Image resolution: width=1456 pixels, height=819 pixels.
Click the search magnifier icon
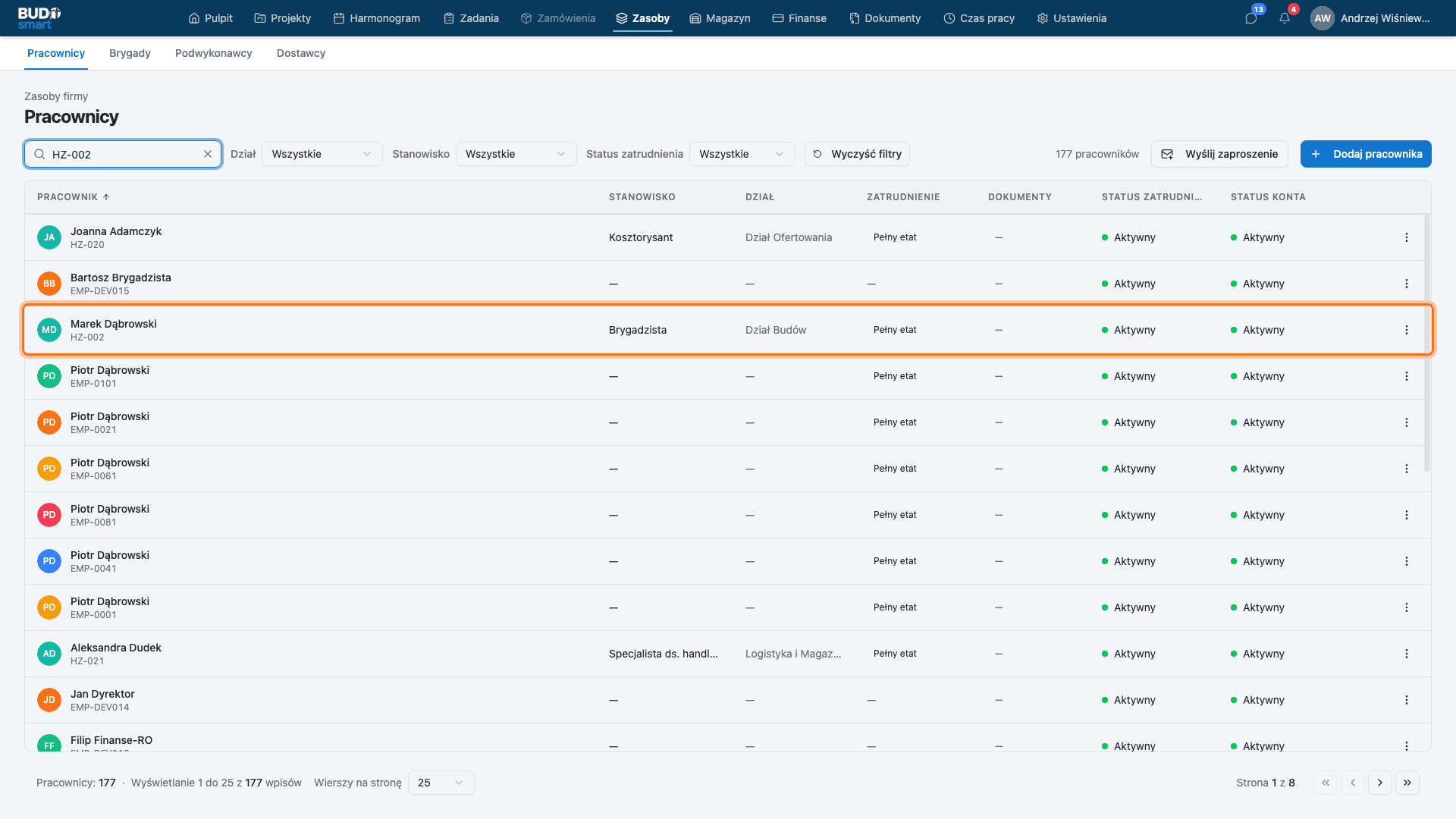coord(39,154)
